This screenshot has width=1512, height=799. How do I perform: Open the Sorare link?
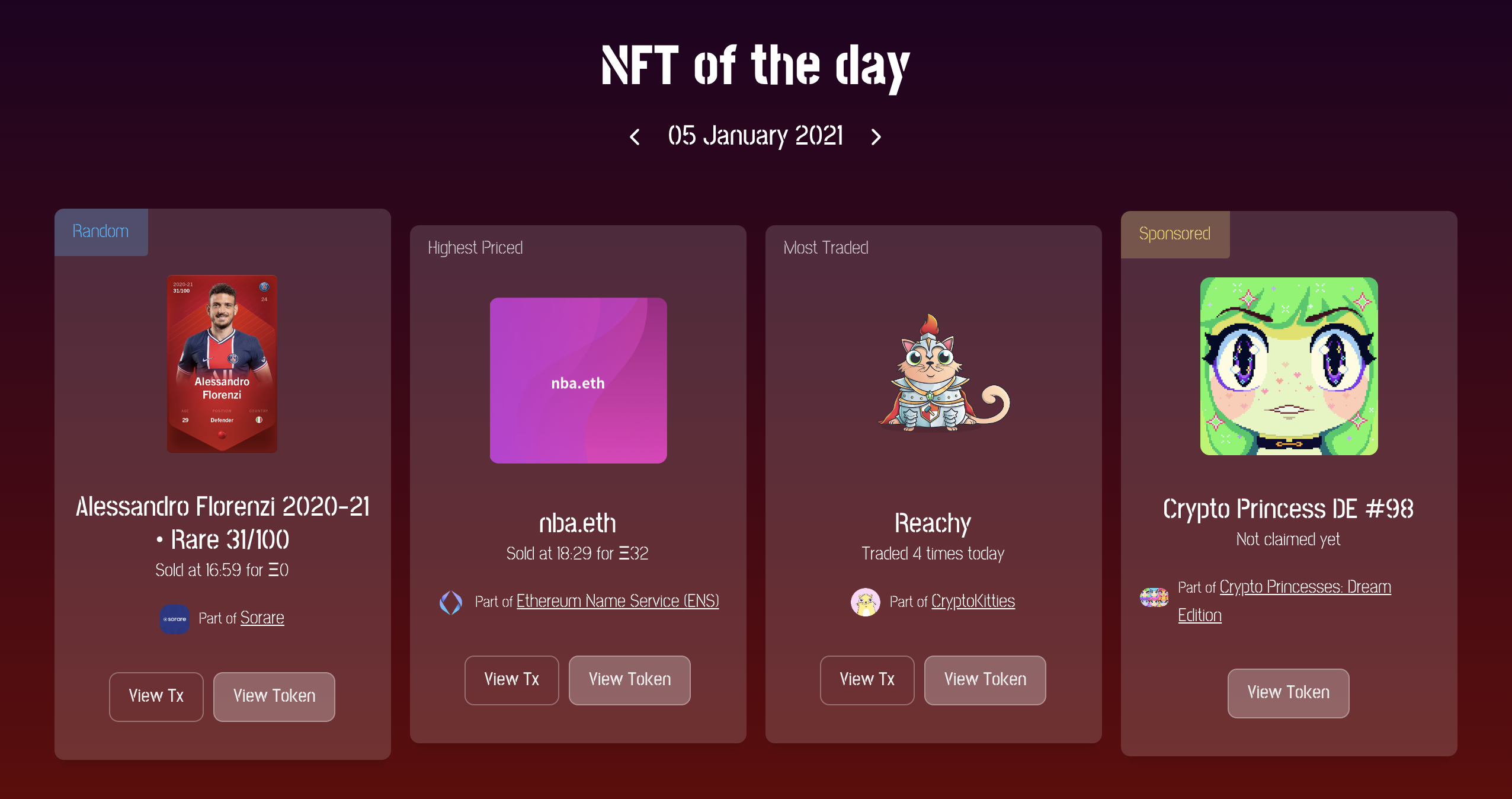pyautogui.click(x=262, y=618)
